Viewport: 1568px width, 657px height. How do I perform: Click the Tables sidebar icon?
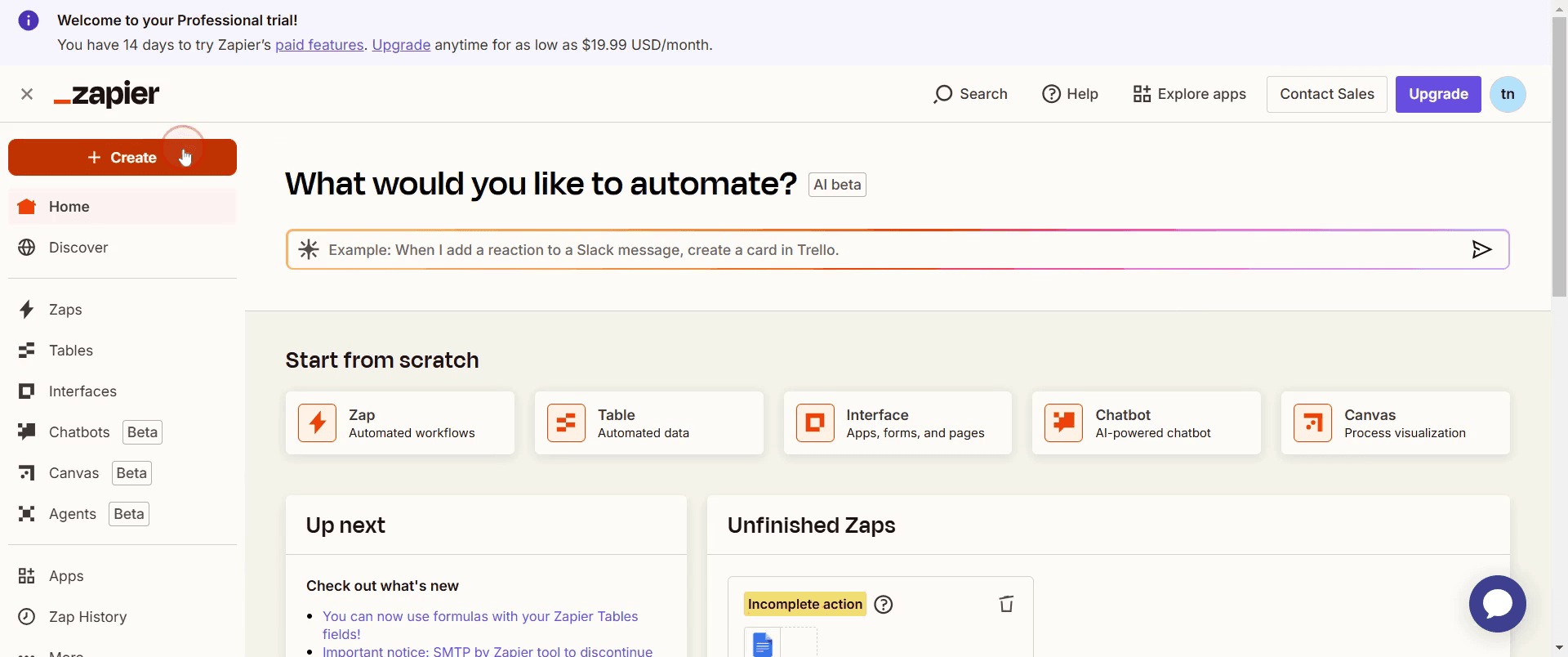[x=27, y=351]
